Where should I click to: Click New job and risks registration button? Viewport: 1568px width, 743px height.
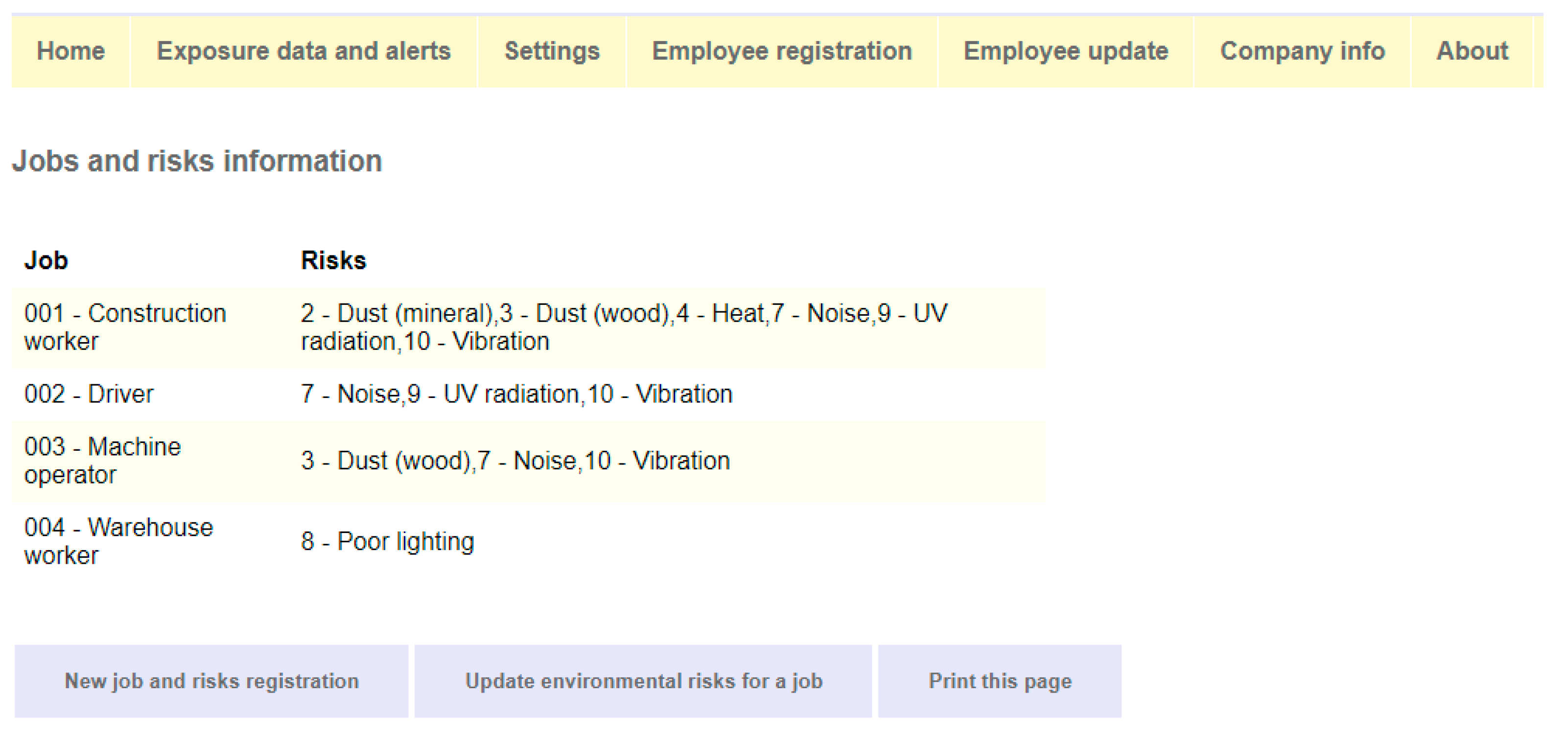211,681
